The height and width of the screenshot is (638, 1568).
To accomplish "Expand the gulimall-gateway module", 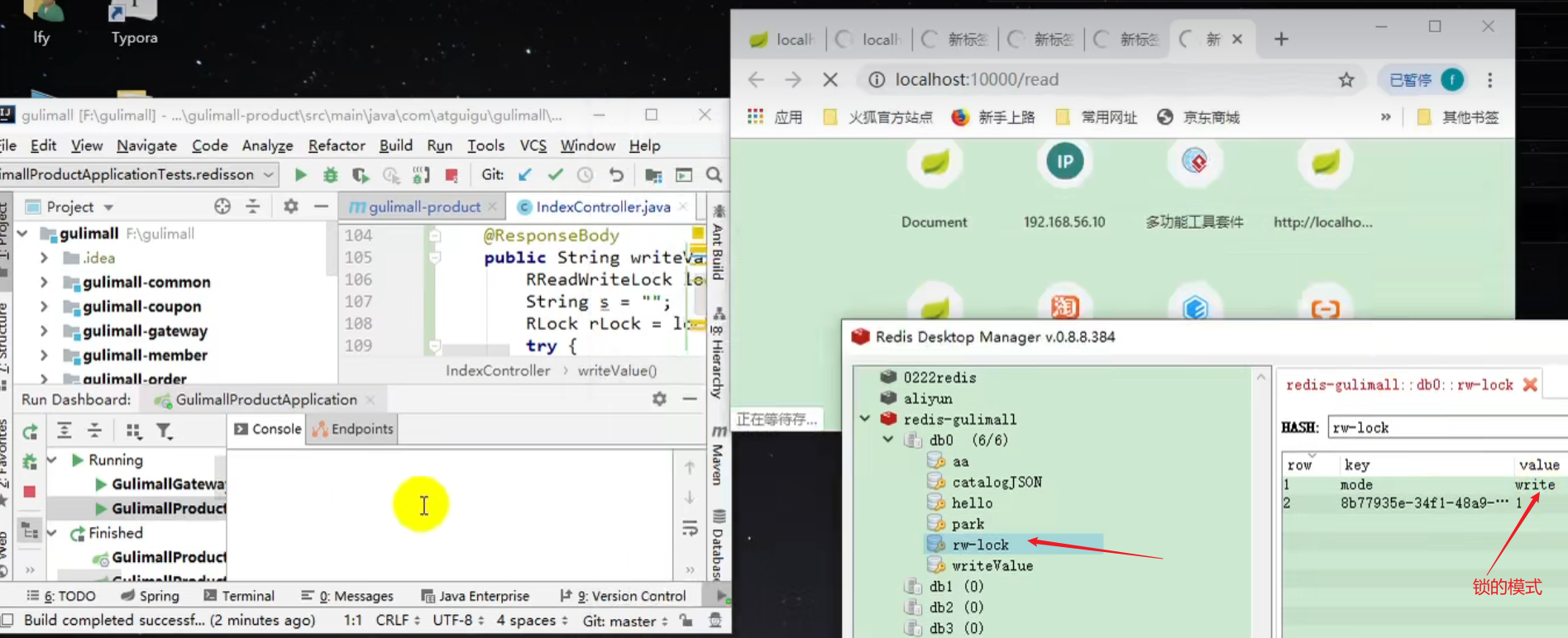I will pyautogui.click(x=44, y=331).
